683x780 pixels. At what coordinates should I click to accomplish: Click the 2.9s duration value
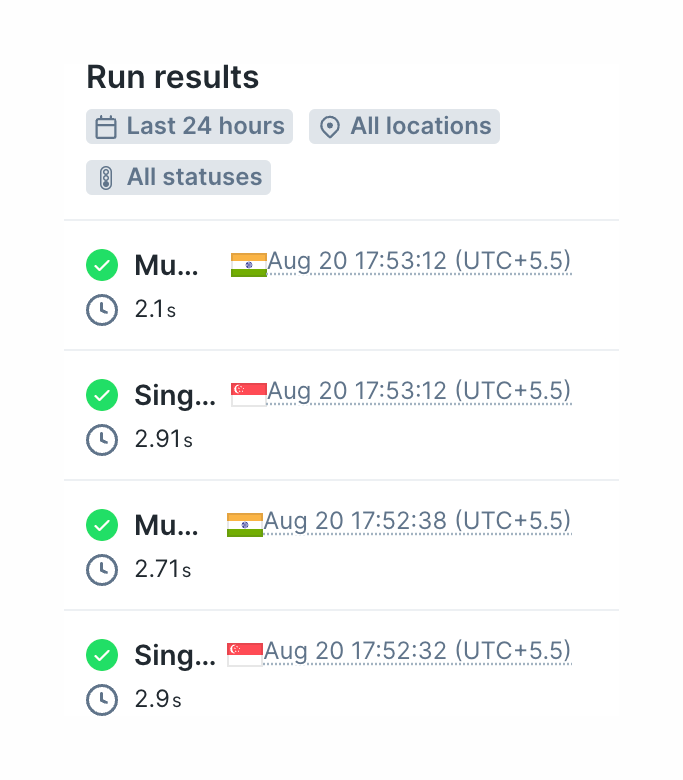click(x=158, y=700)
